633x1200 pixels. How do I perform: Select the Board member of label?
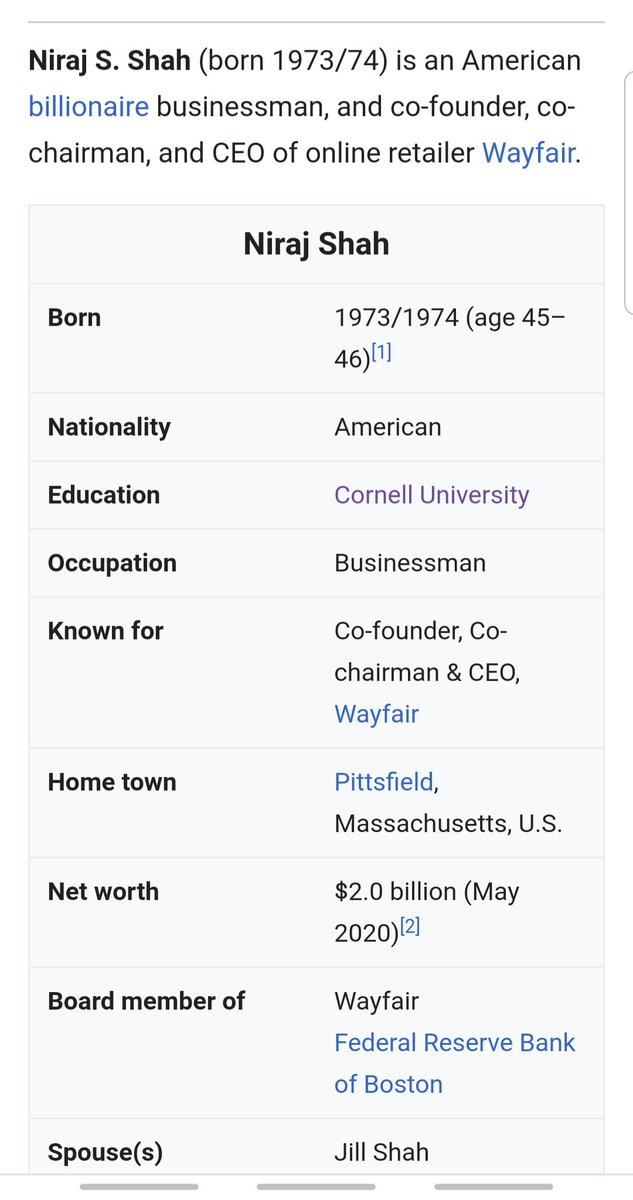point(146,1001)
